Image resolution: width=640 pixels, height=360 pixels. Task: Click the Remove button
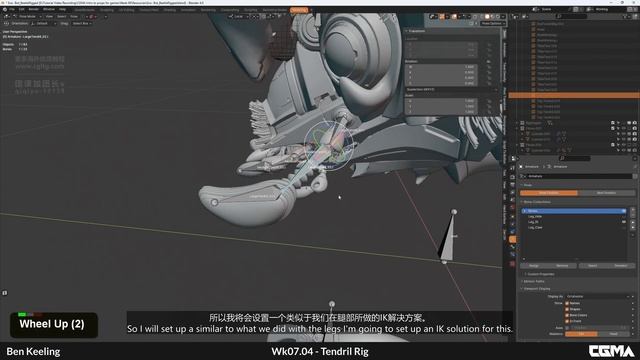click(x=562, y=266)
